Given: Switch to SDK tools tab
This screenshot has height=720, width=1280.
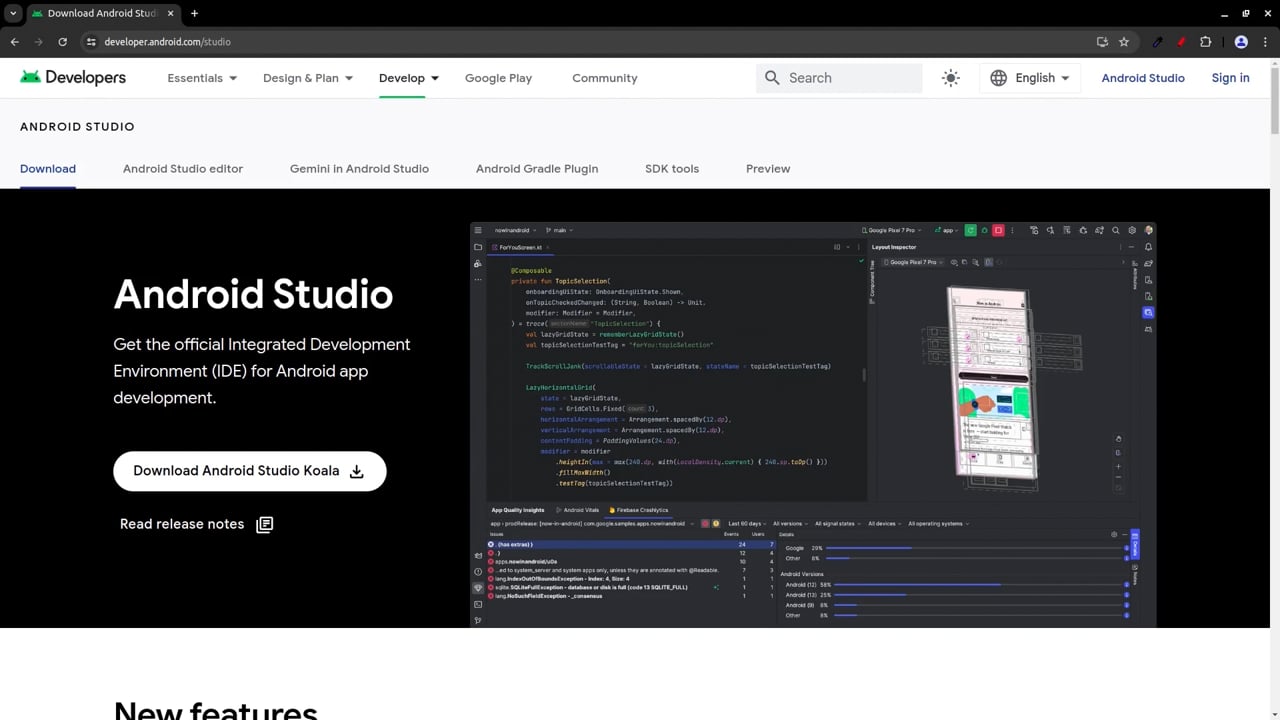Looking at the screenshot, I should click(672, 169).
